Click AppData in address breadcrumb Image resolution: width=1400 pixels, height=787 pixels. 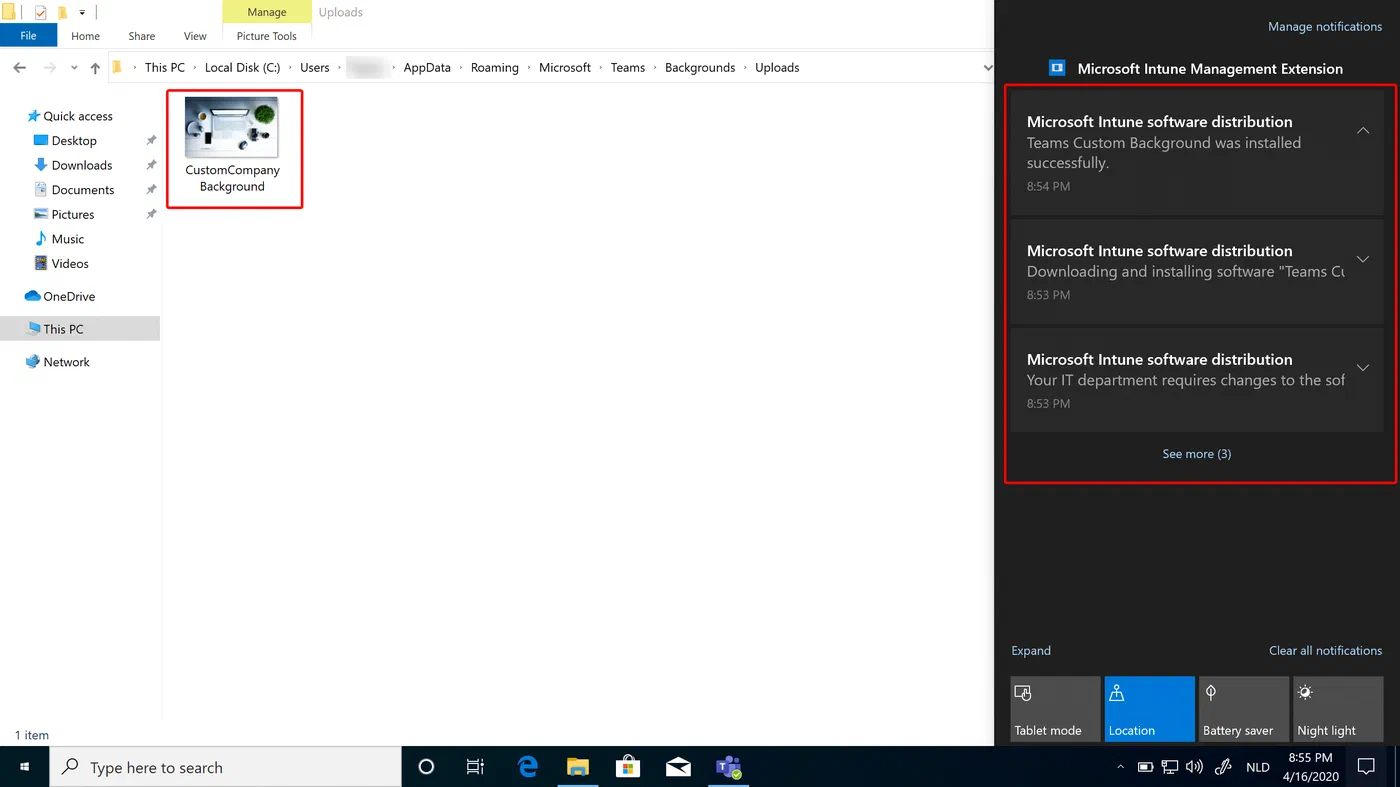pos(427,68)
